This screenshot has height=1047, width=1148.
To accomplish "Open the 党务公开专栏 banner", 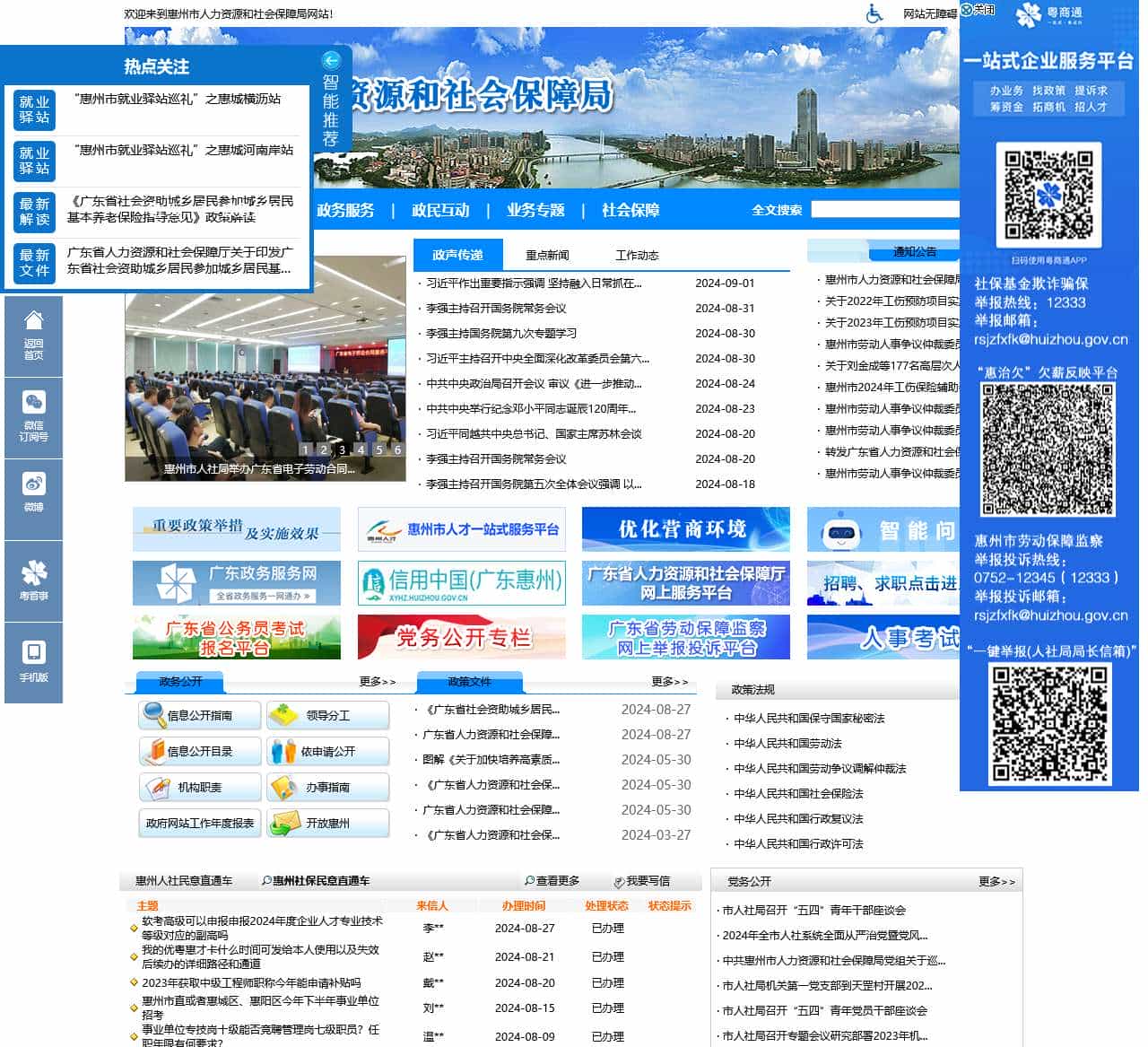I will (462, 637).
